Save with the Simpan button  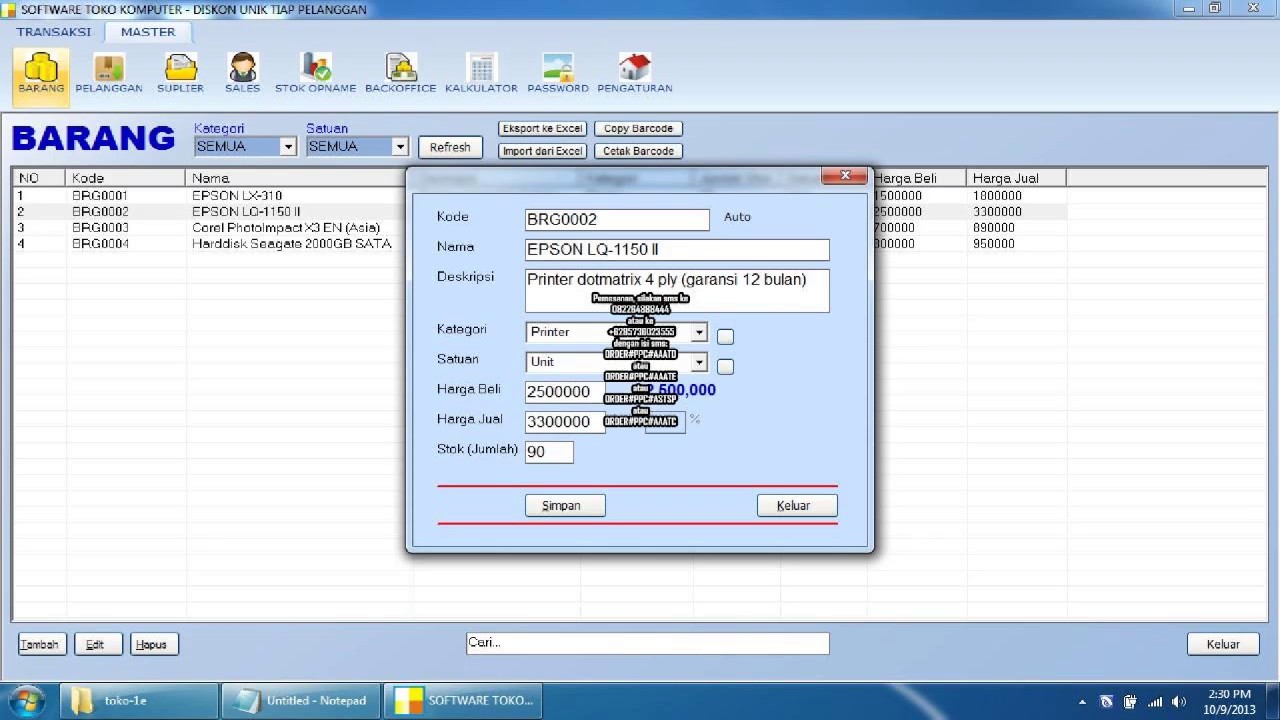tap(566, 505)
